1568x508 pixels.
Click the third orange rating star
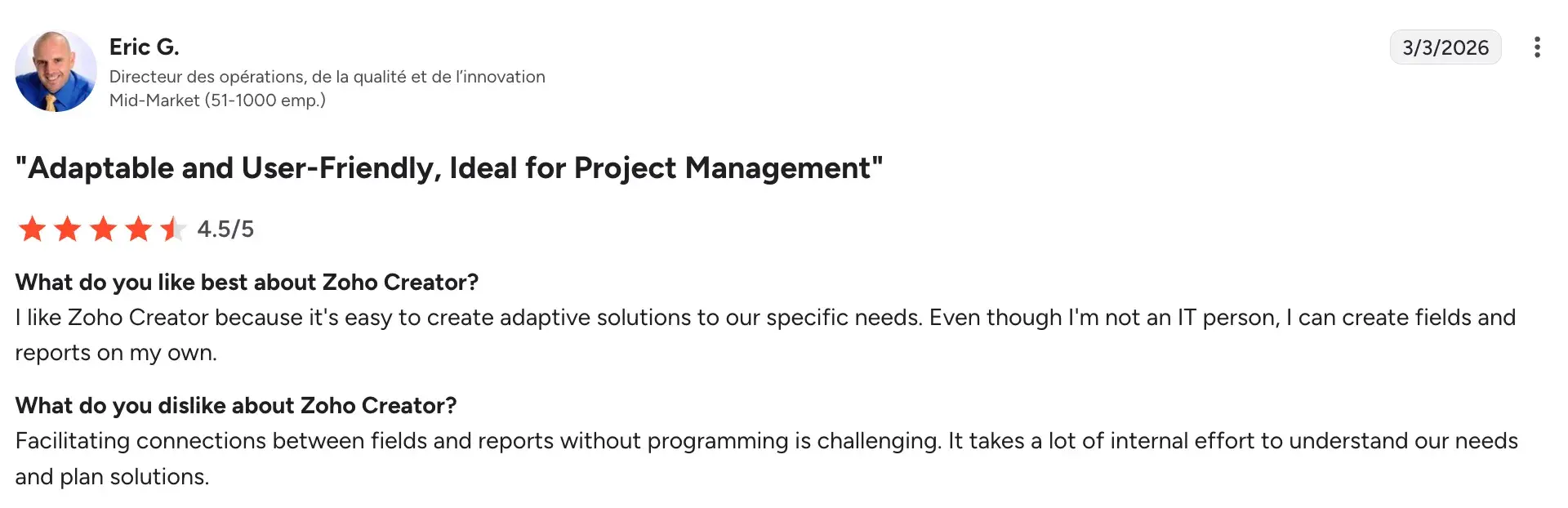tap(104, 229)
